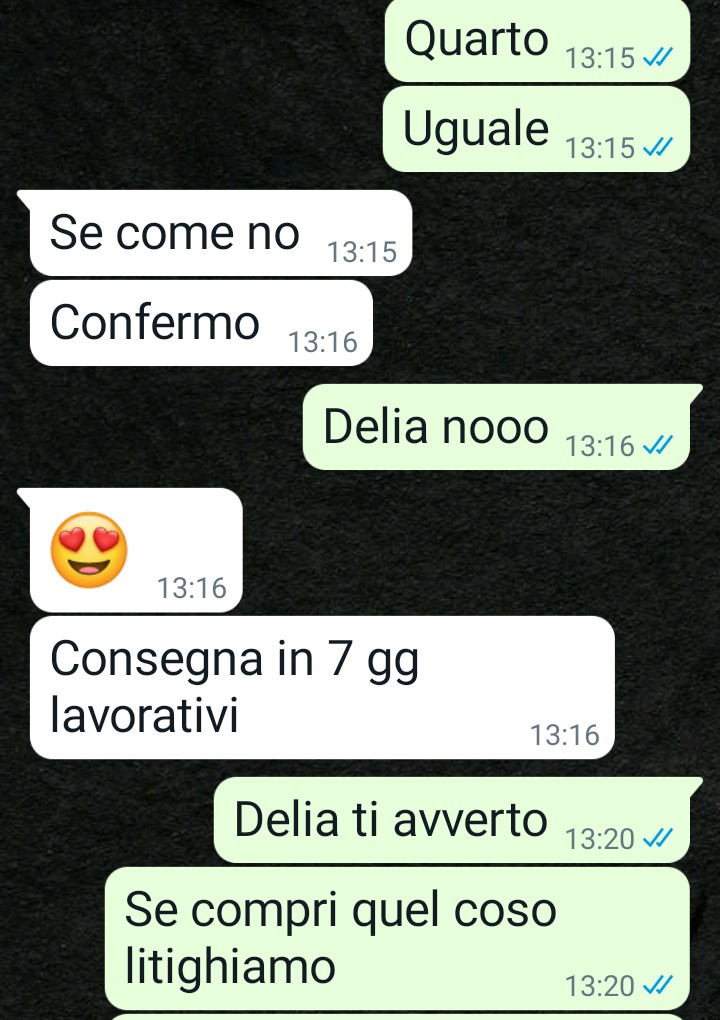Screen dimensions: 720x1020
Task: Tap read ticks on litighiamo message
Action: click(658, 986)
